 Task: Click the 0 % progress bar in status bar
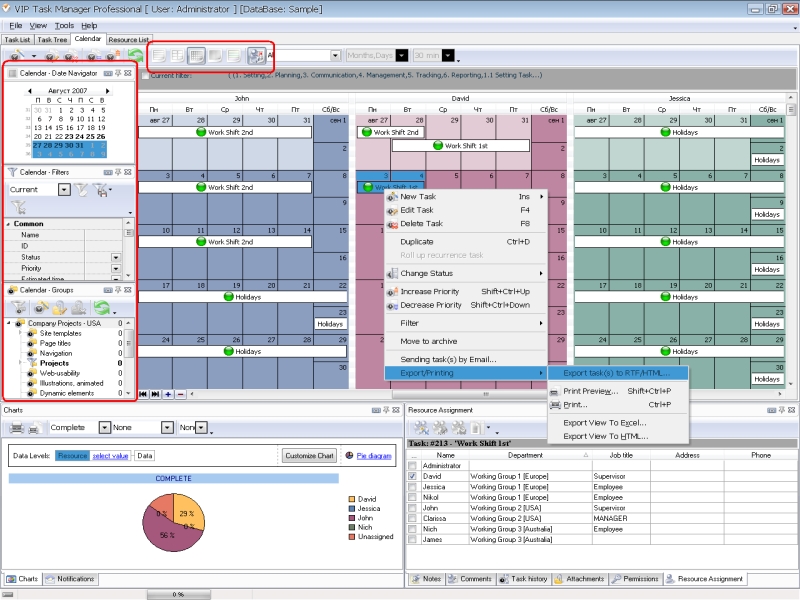[x=178, y=594]
